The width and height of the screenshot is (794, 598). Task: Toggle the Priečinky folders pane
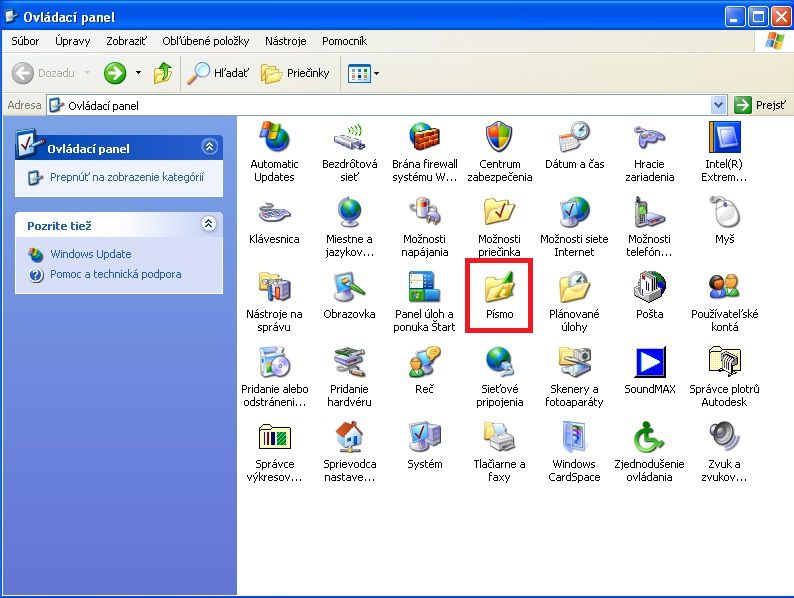tap(295, 73)
